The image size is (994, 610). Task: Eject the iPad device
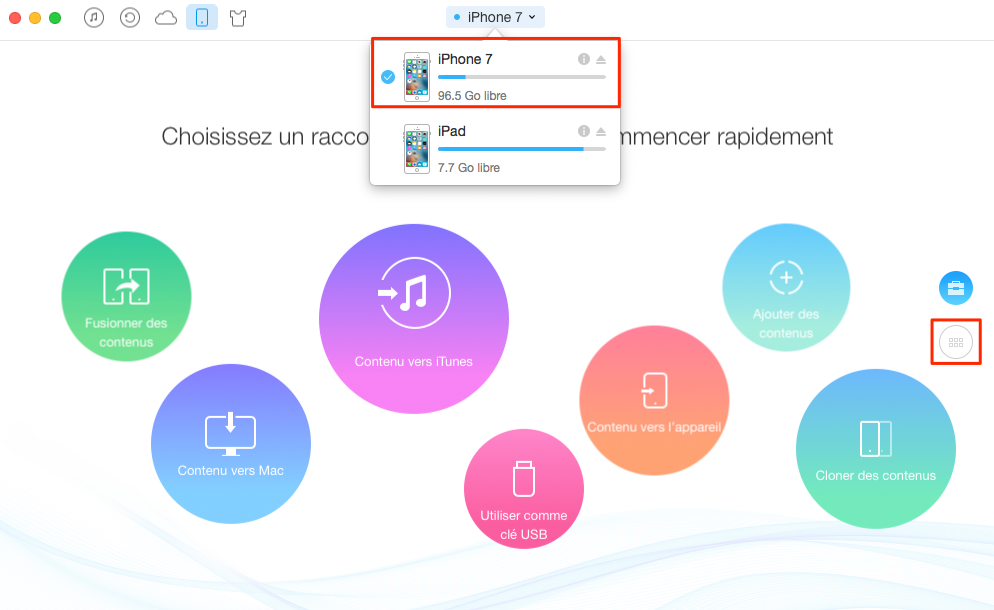601,132
